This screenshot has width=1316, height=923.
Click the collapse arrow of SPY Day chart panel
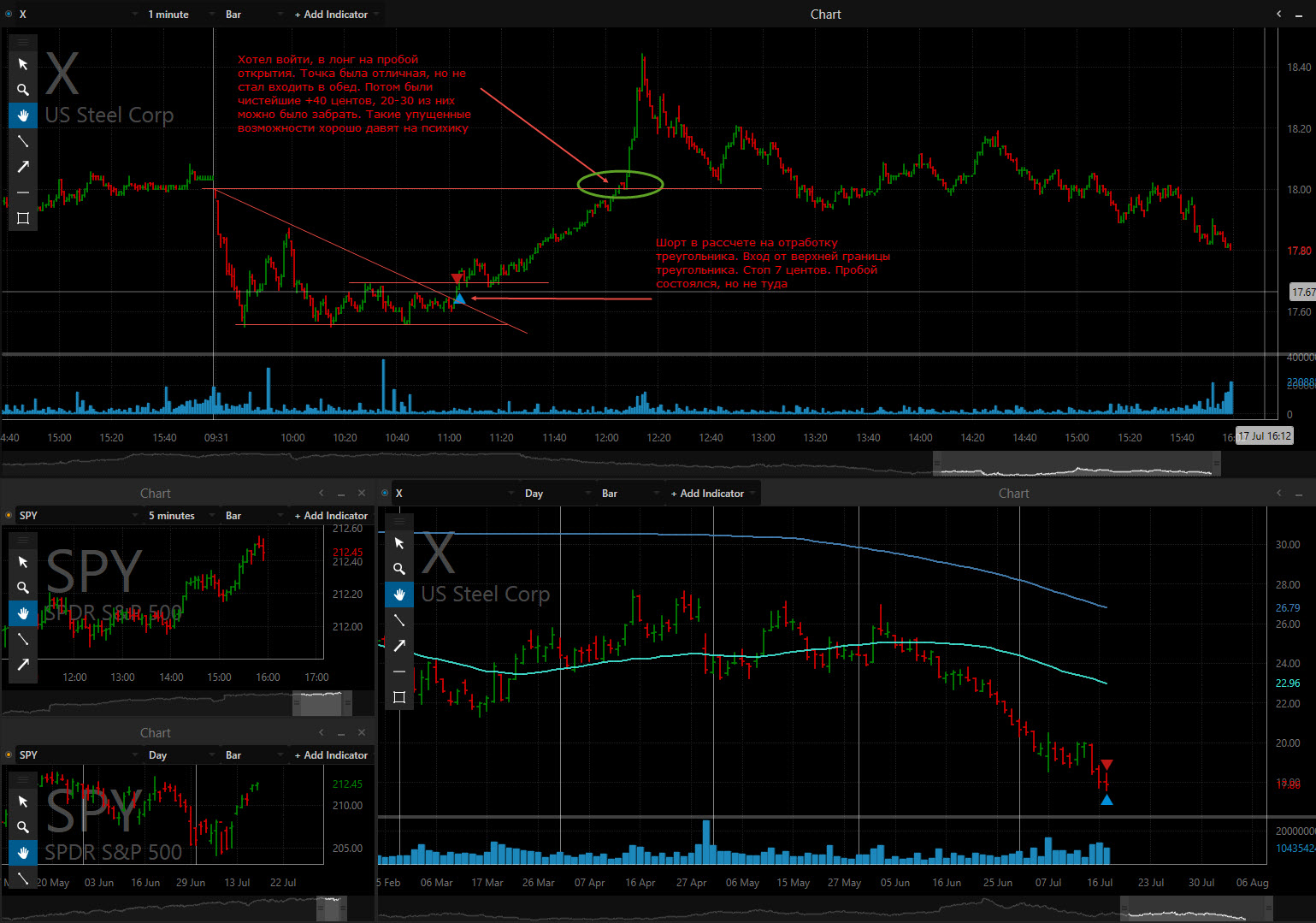[322, 732]
